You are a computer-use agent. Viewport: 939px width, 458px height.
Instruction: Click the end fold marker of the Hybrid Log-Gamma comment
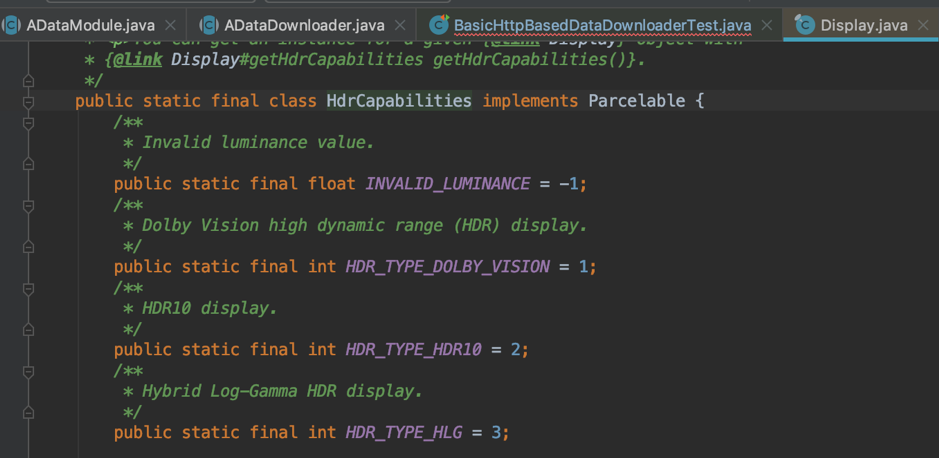(28, 412)
